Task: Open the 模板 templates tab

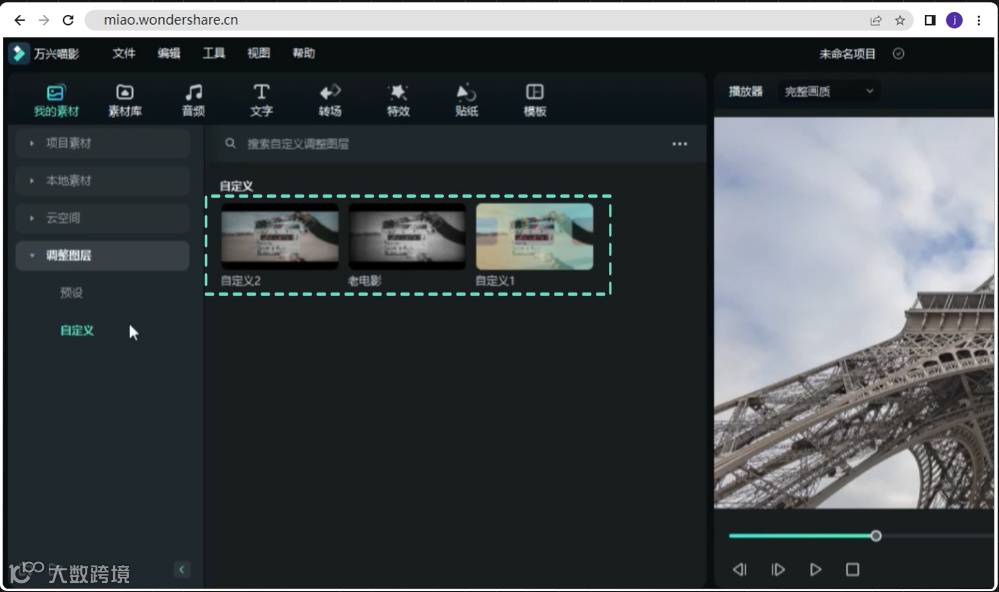Action: 535,101
